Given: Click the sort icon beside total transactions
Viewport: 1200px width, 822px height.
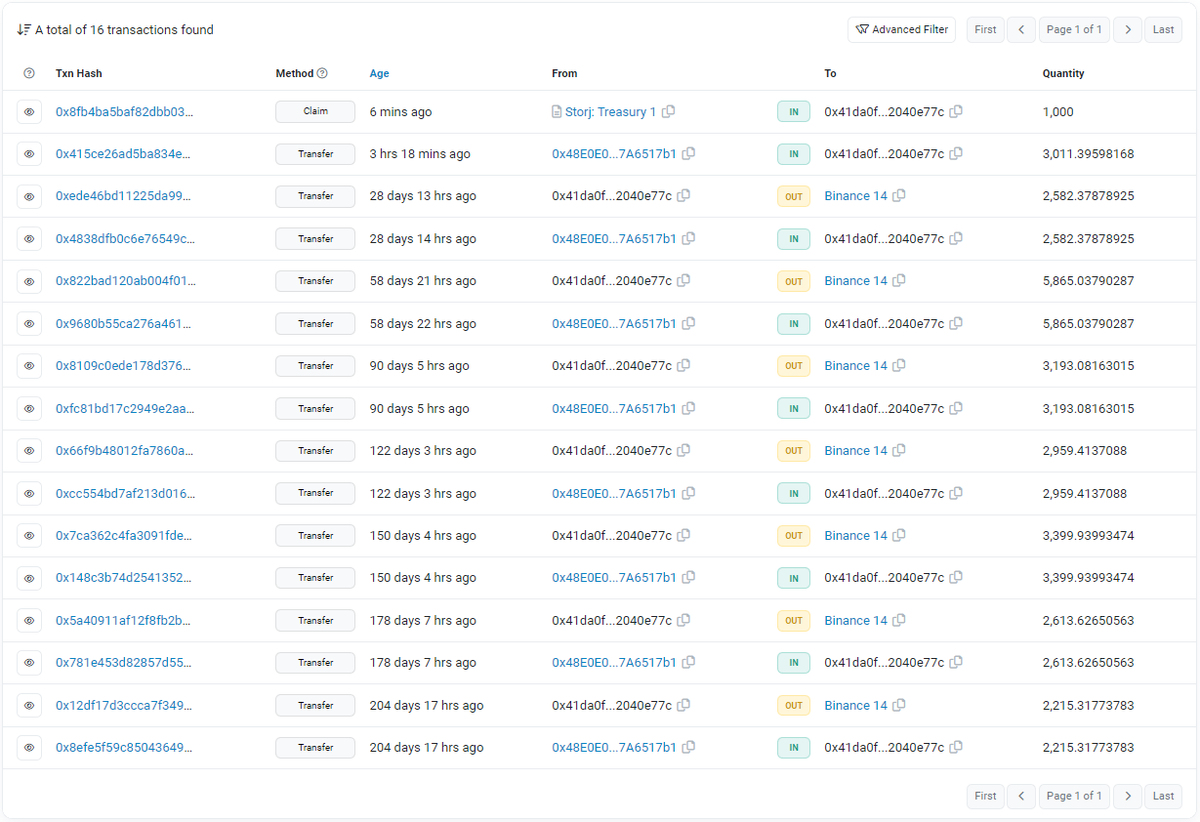Looking at the screenshot, I should pos(24,30).
